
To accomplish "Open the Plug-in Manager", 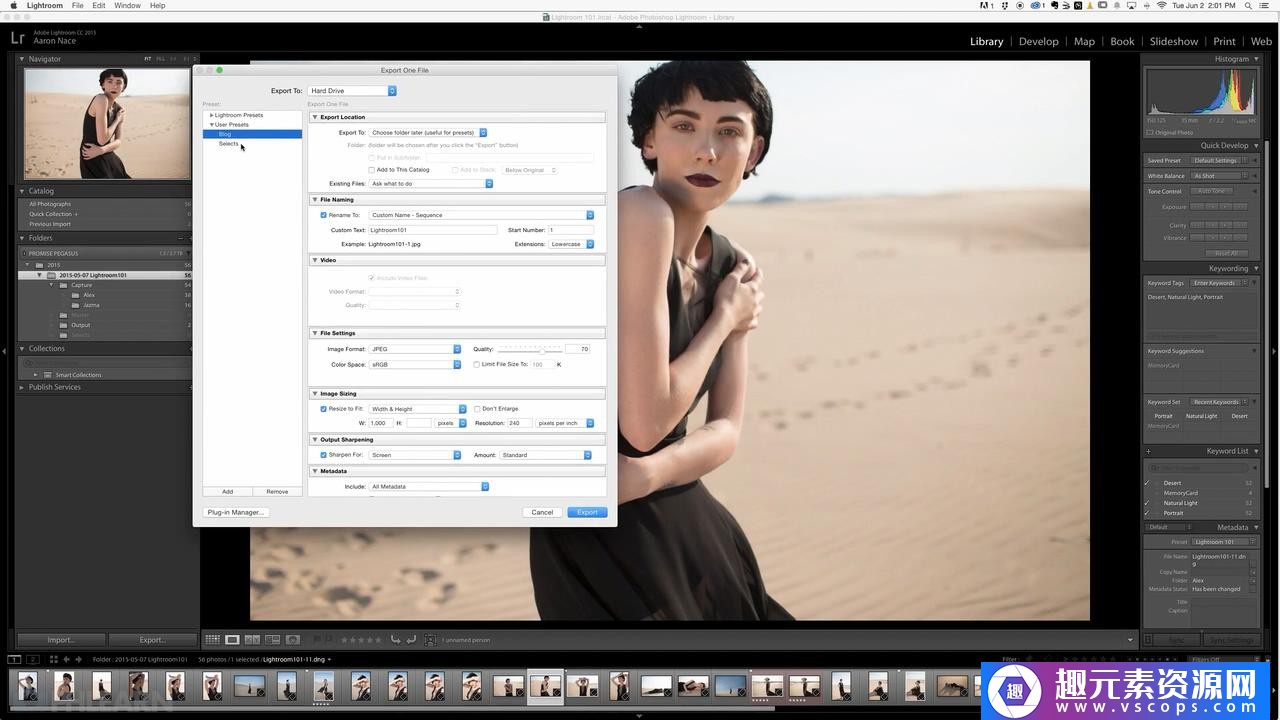I will pos(235,512).
